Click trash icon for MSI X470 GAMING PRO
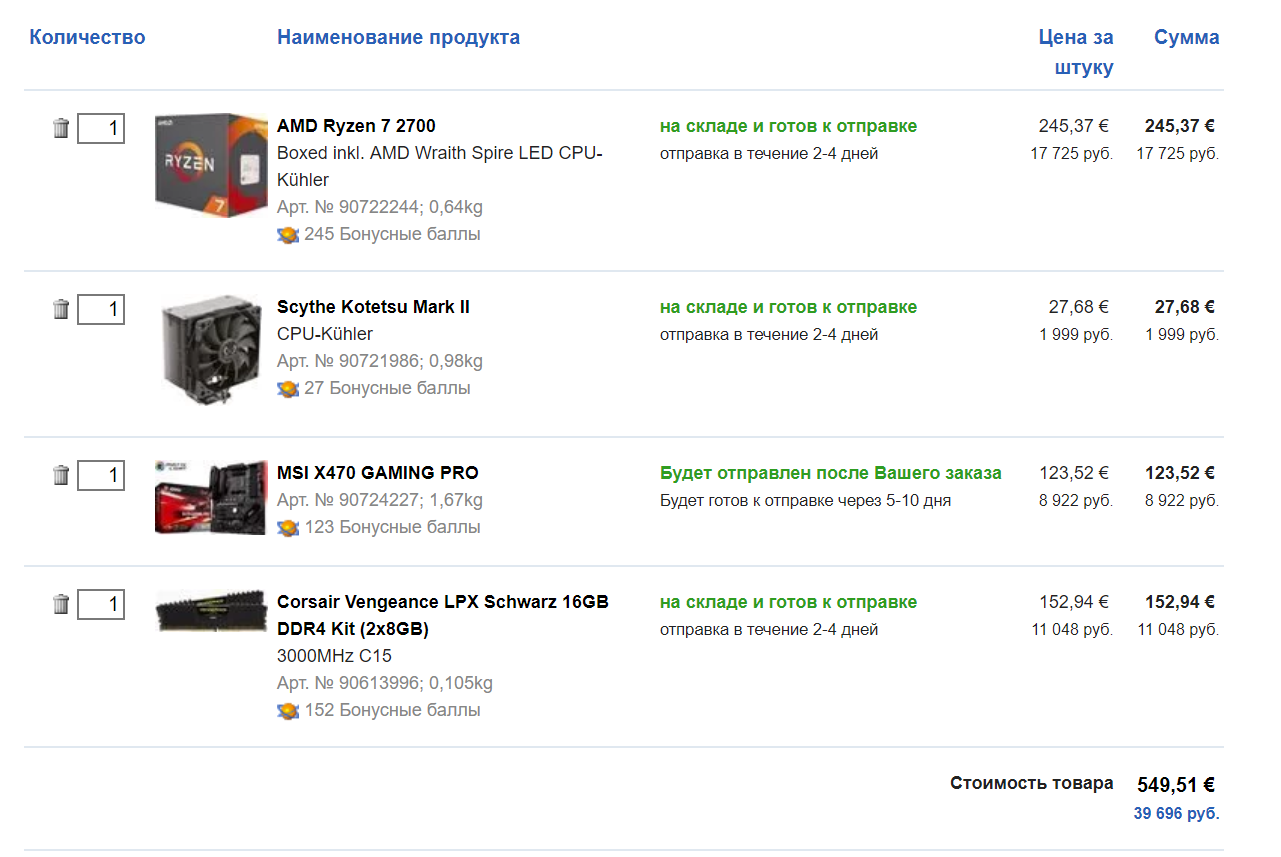This screenshot has height=857, width=1281. (x=61, y=475)
